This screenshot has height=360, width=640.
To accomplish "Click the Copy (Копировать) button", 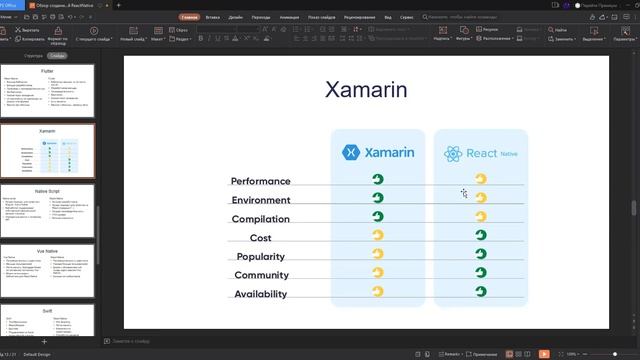I will 30,39.
